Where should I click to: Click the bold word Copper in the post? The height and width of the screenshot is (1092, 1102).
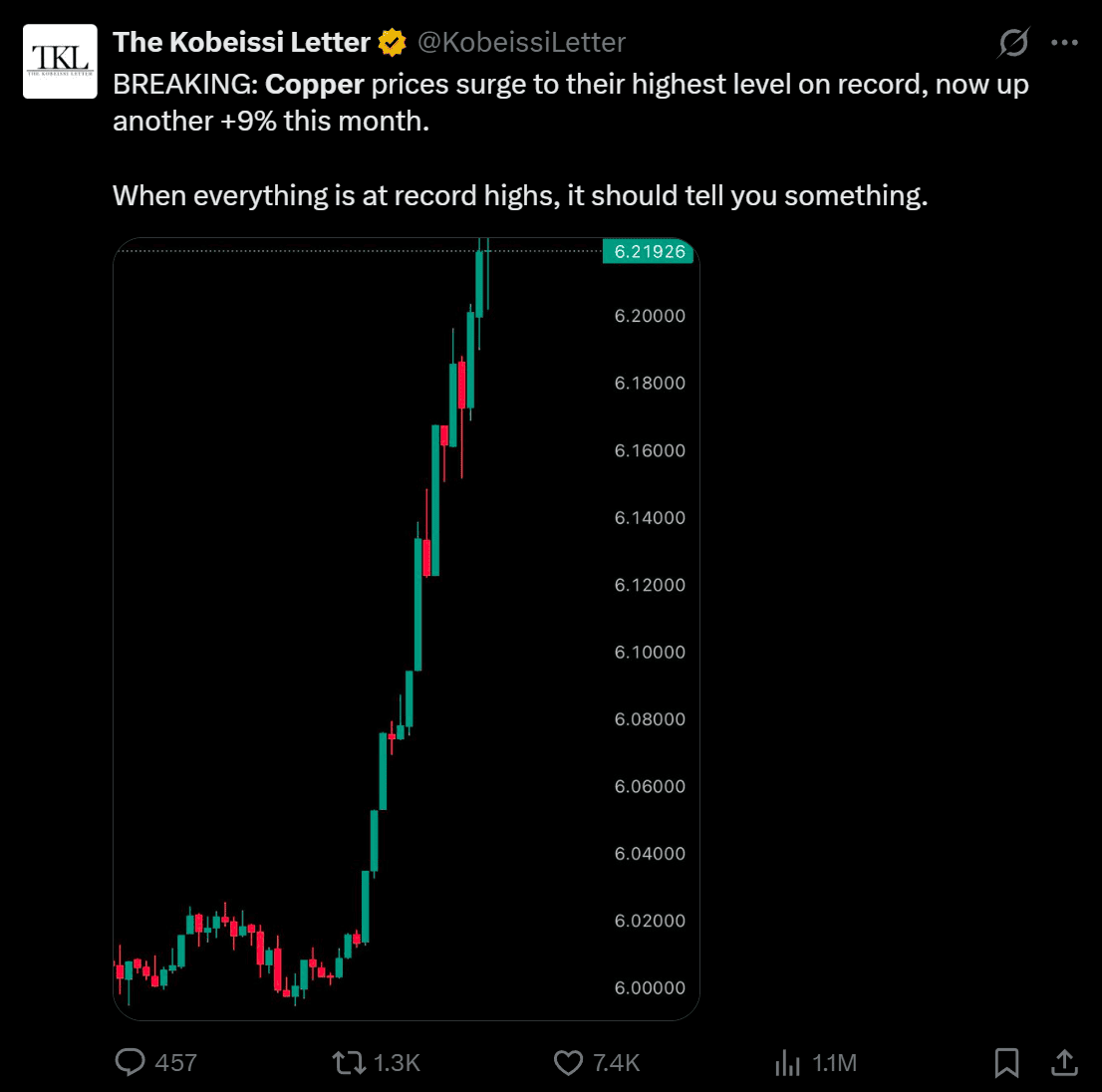pos(314,85)
